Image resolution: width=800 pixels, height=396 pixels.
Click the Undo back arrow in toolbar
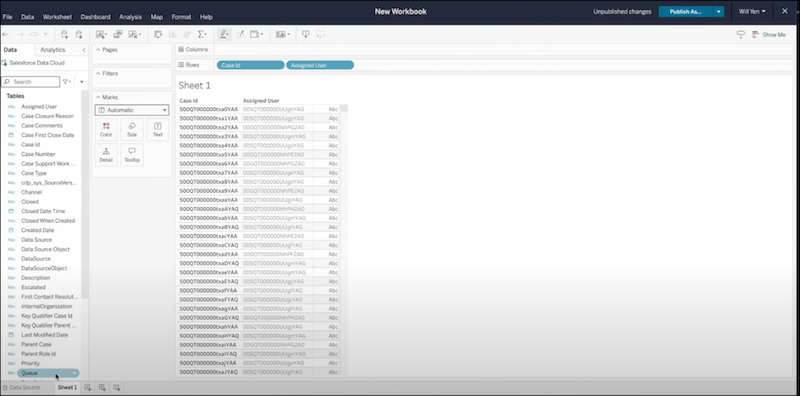(x=6, y=34)
